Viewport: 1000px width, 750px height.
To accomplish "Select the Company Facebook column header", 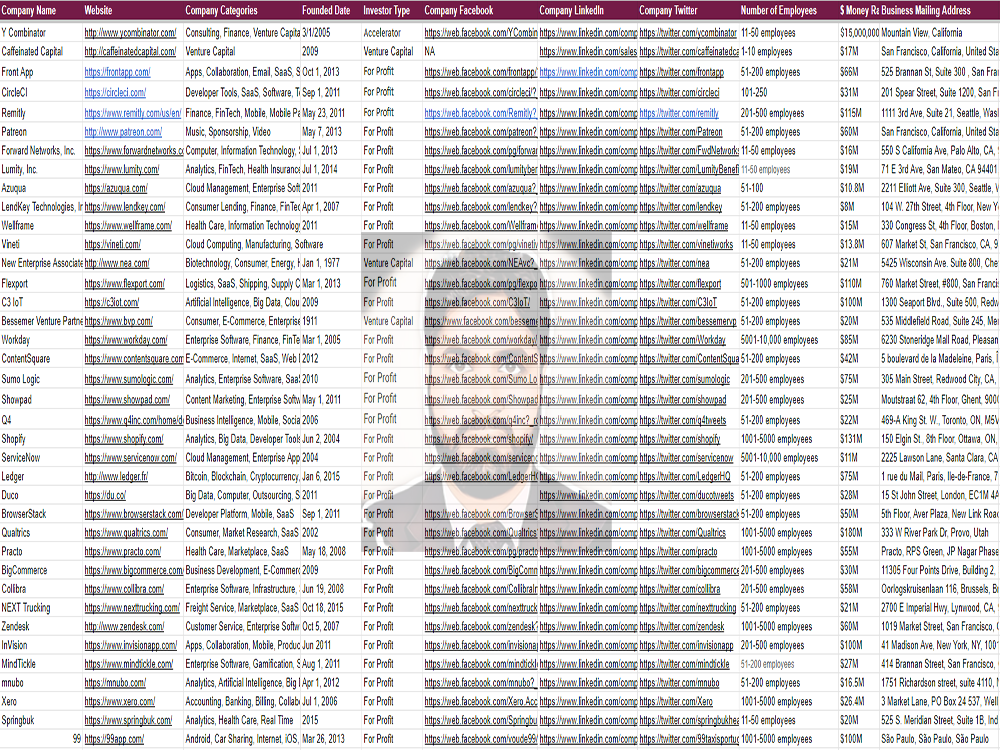I will [459, 11].
